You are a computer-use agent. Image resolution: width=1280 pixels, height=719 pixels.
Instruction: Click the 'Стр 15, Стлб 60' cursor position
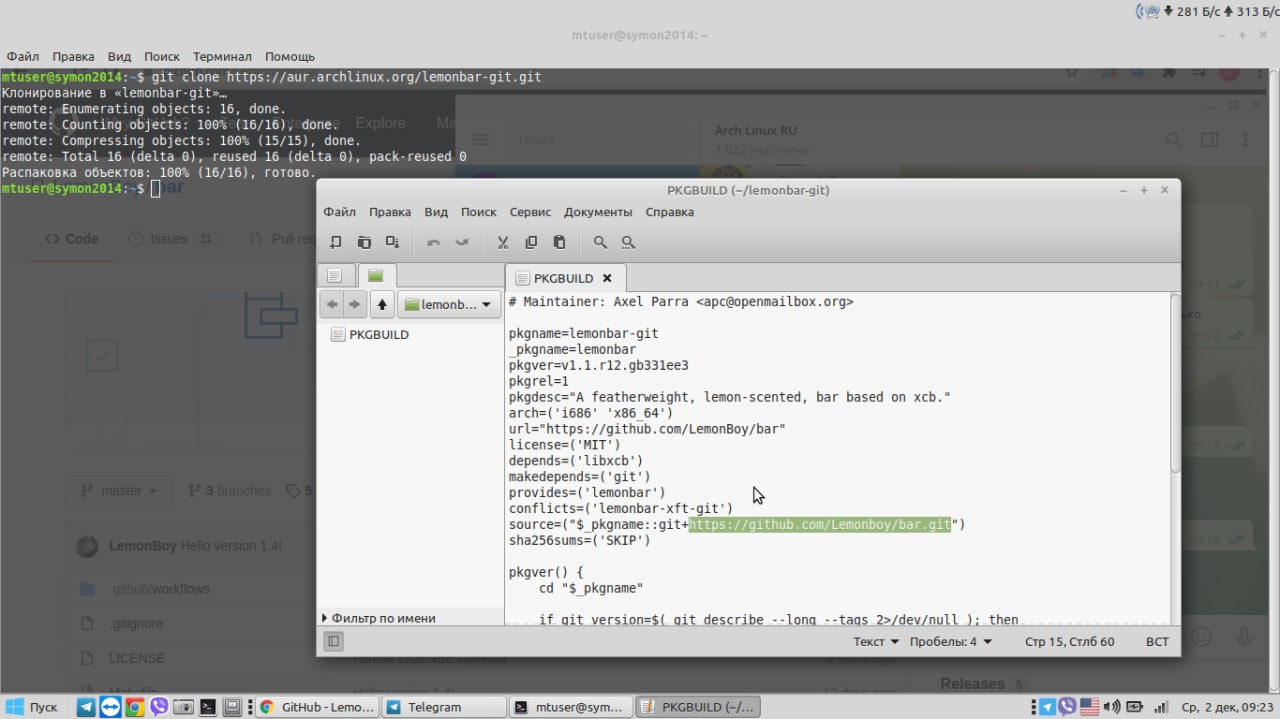point(1070,642)
